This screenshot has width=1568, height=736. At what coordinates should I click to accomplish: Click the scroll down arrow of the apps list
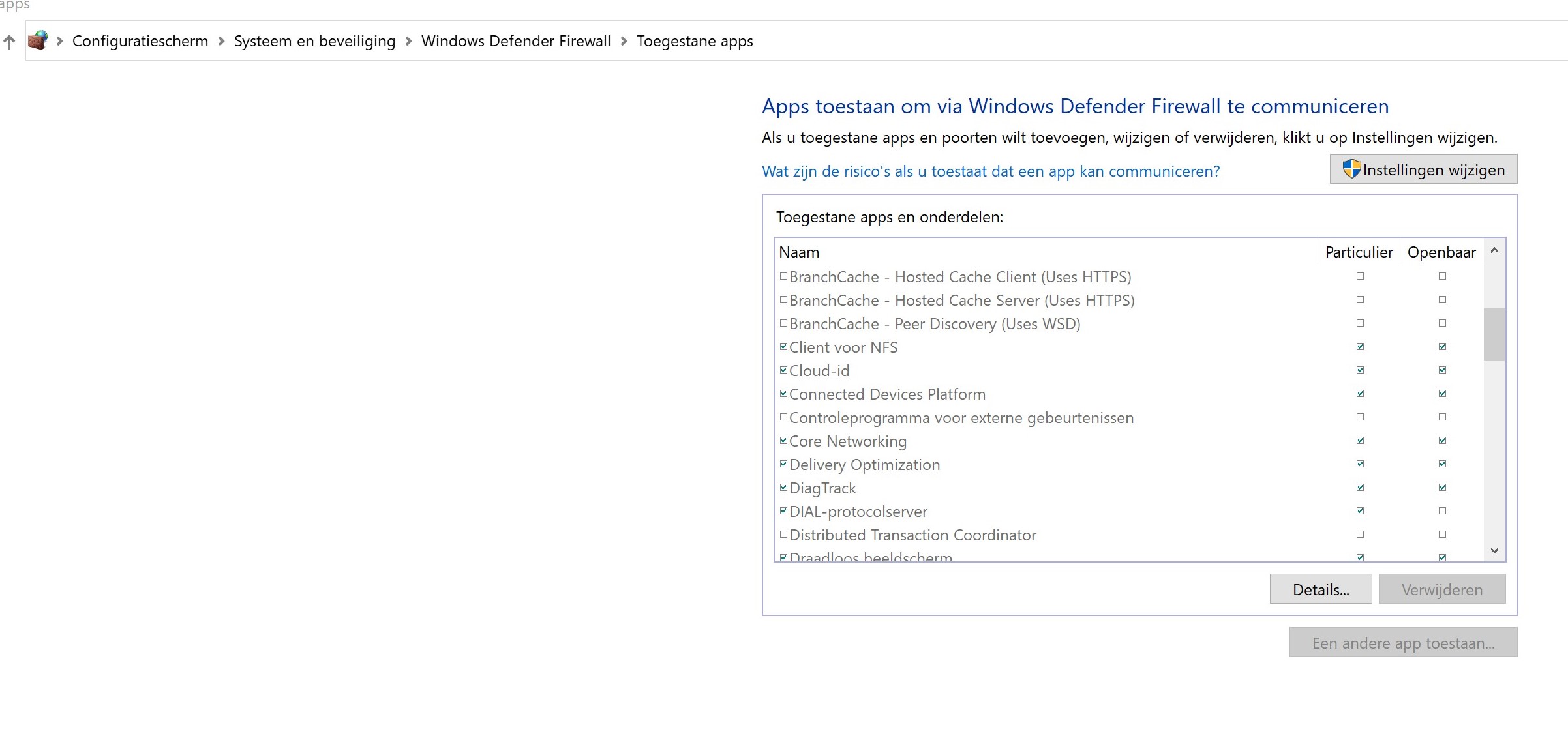1494,551
